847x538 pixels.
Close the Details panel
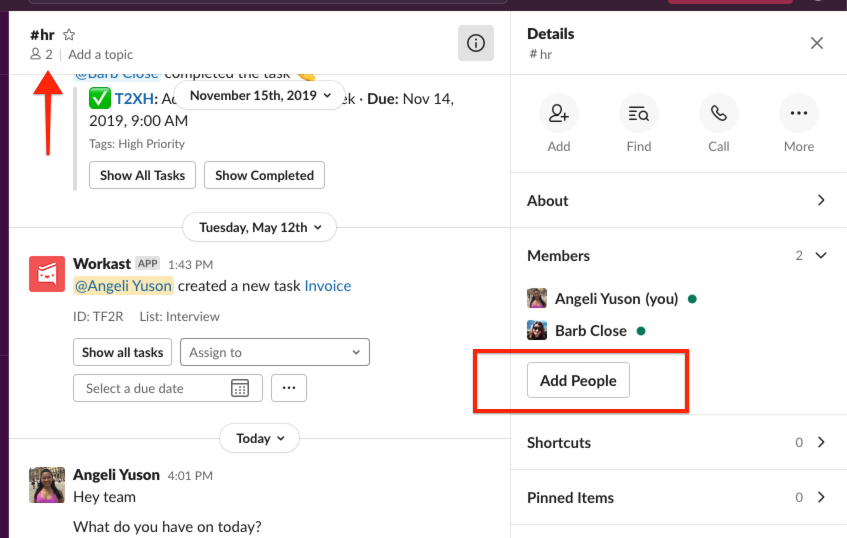click(817, 43)
